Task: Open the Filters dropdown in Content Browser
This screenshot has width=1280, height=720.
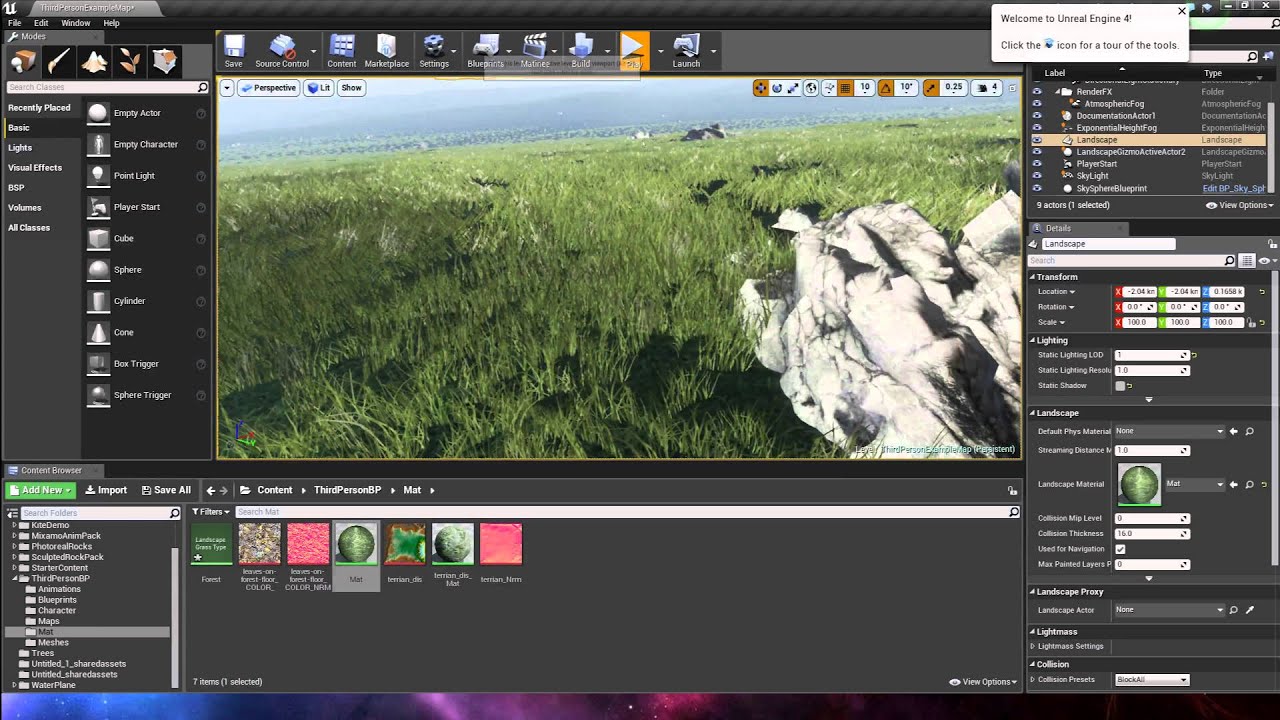Action: pyautogui.click(x=211, y=512)
